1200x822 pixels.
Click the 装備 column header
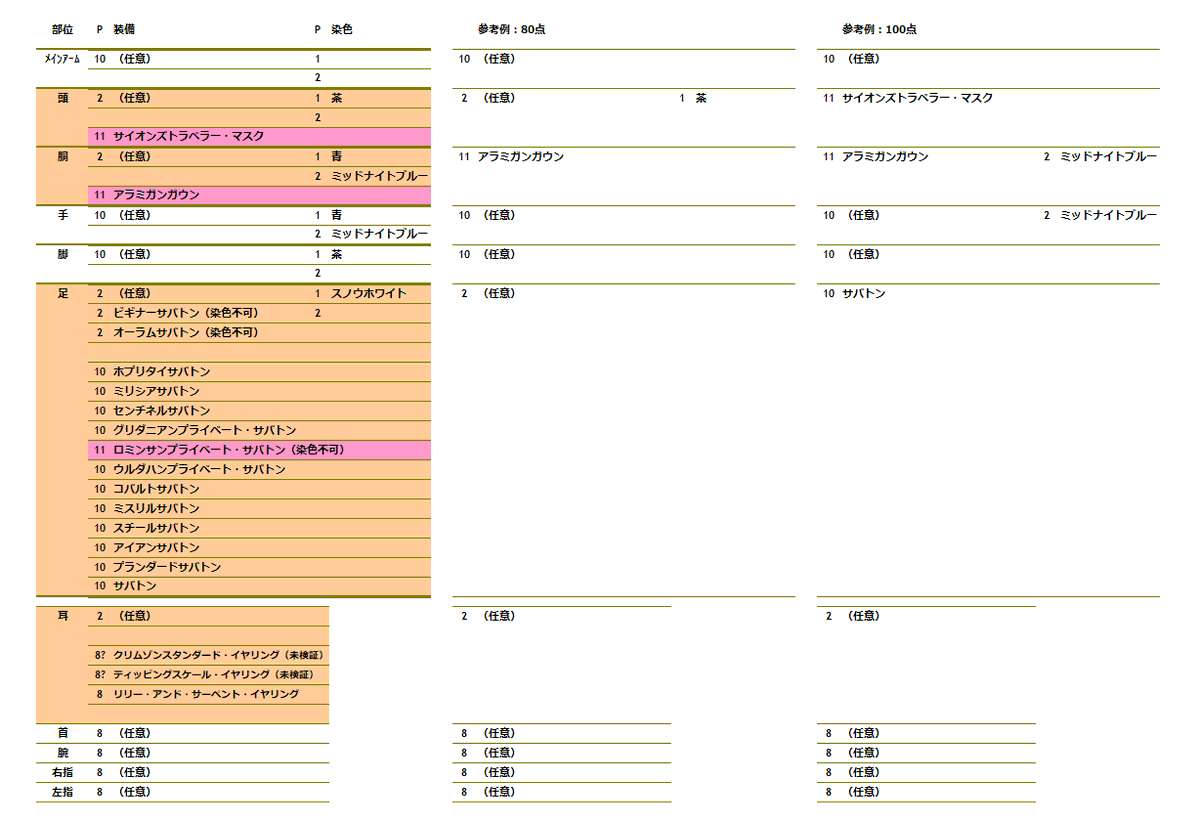125,30
